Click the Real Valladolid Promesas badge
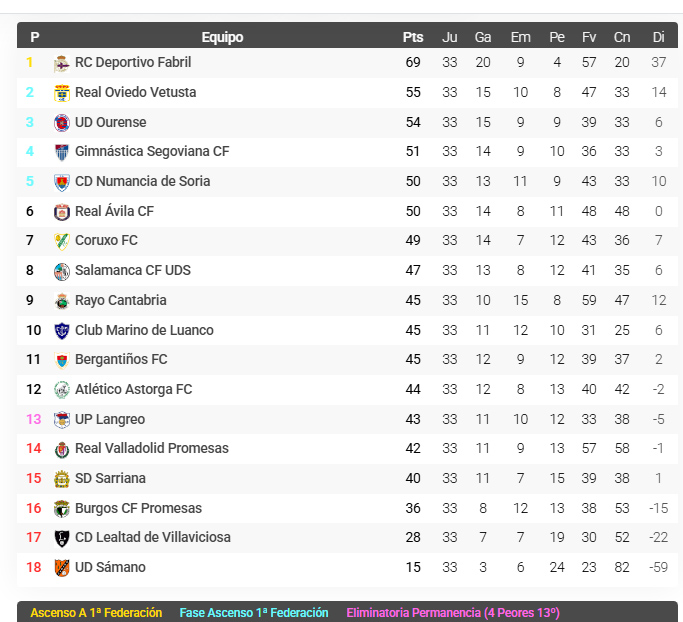Screen dimensions: 683x622 click(61, 449)
